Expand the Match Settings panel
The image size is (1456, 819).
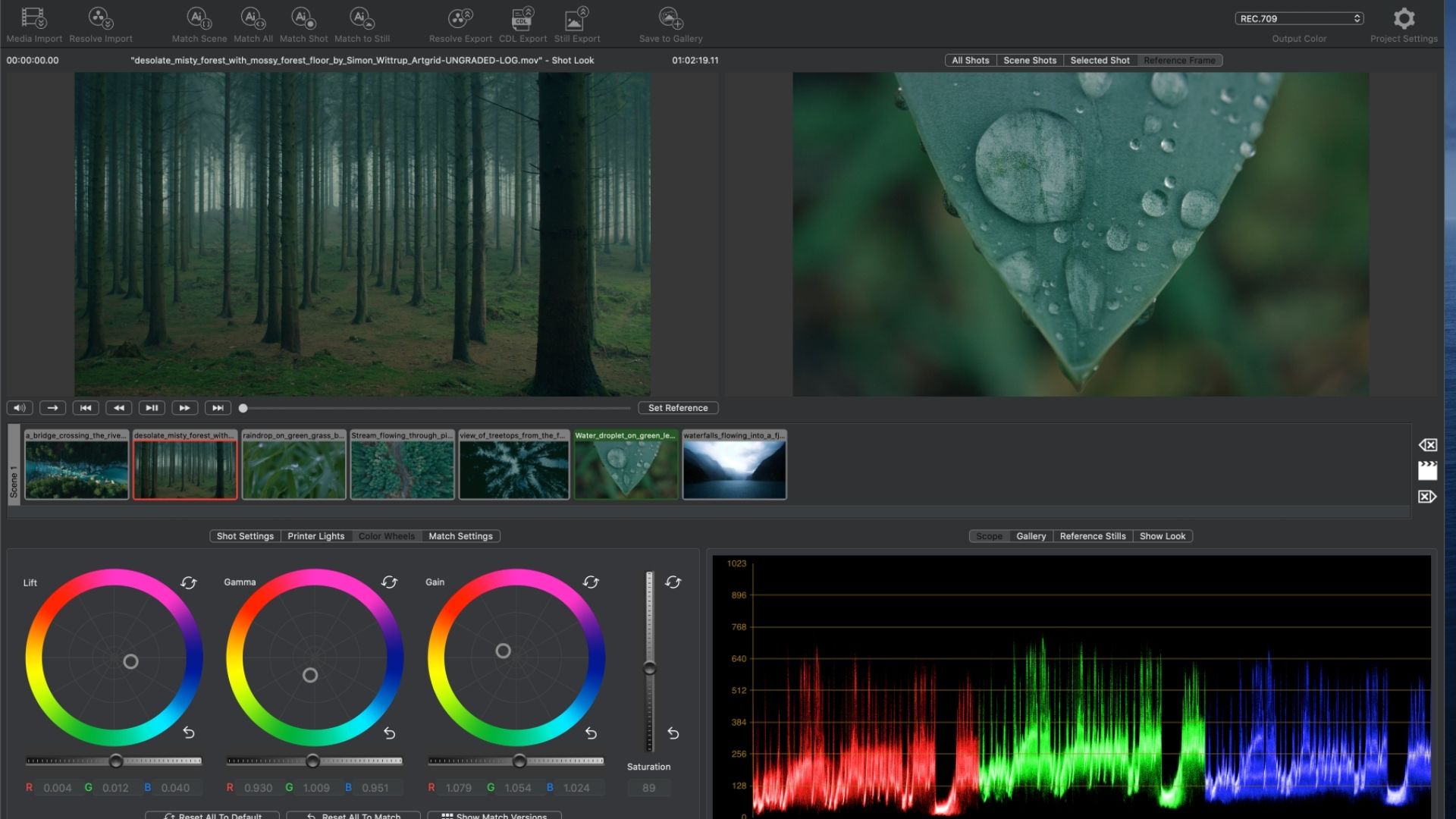point(460,536)
